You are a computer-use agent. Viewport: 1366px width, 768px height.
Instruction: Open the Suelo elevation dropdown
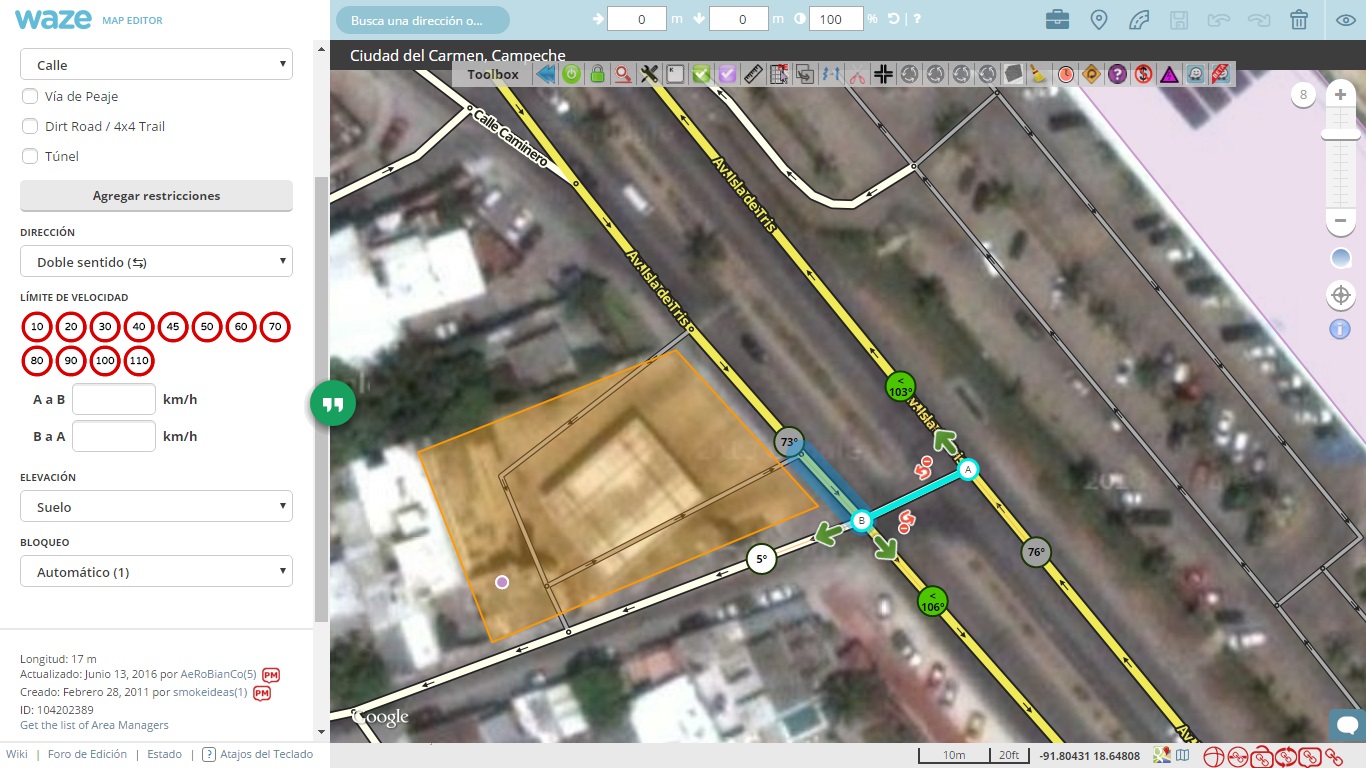pos(156,507)
